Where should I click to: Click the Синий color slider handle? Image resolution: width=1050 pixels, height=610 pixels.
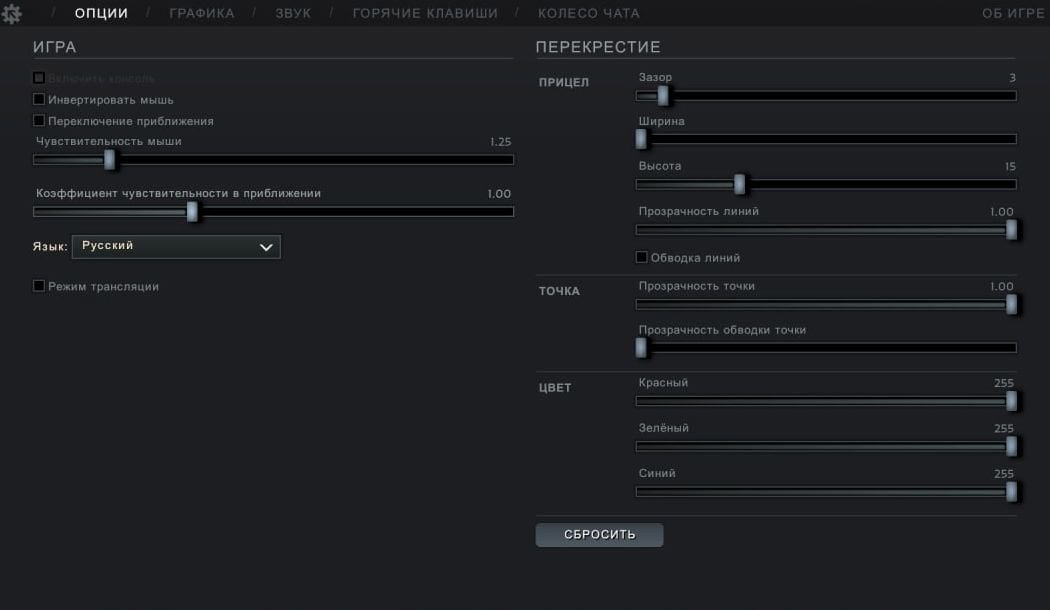[1012, 491]
